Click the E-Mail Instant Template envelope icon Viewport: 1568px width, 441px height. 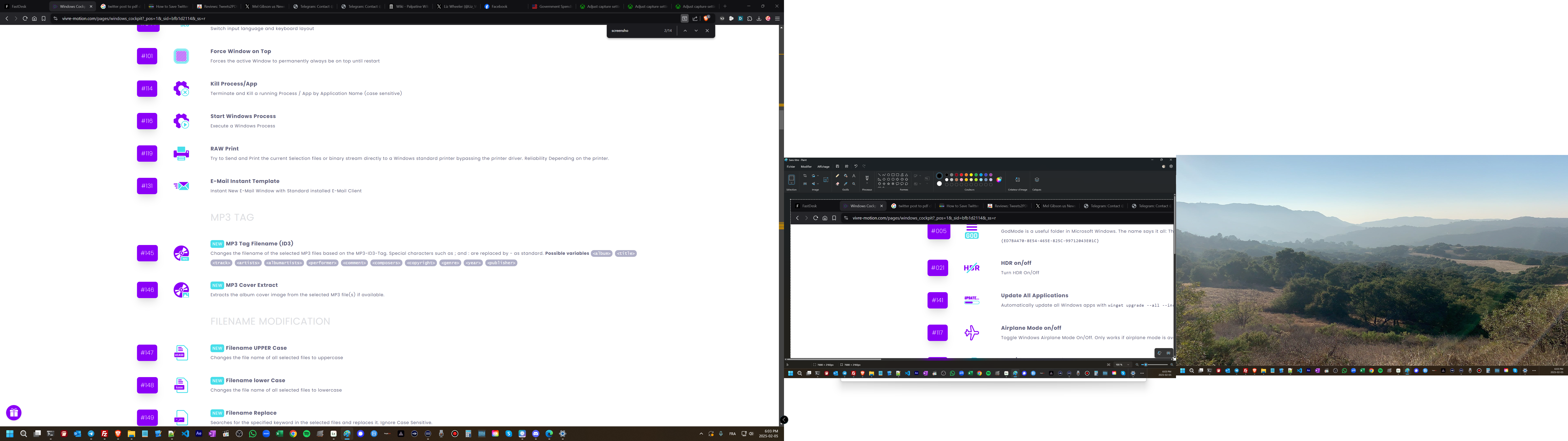coord(181,186)
